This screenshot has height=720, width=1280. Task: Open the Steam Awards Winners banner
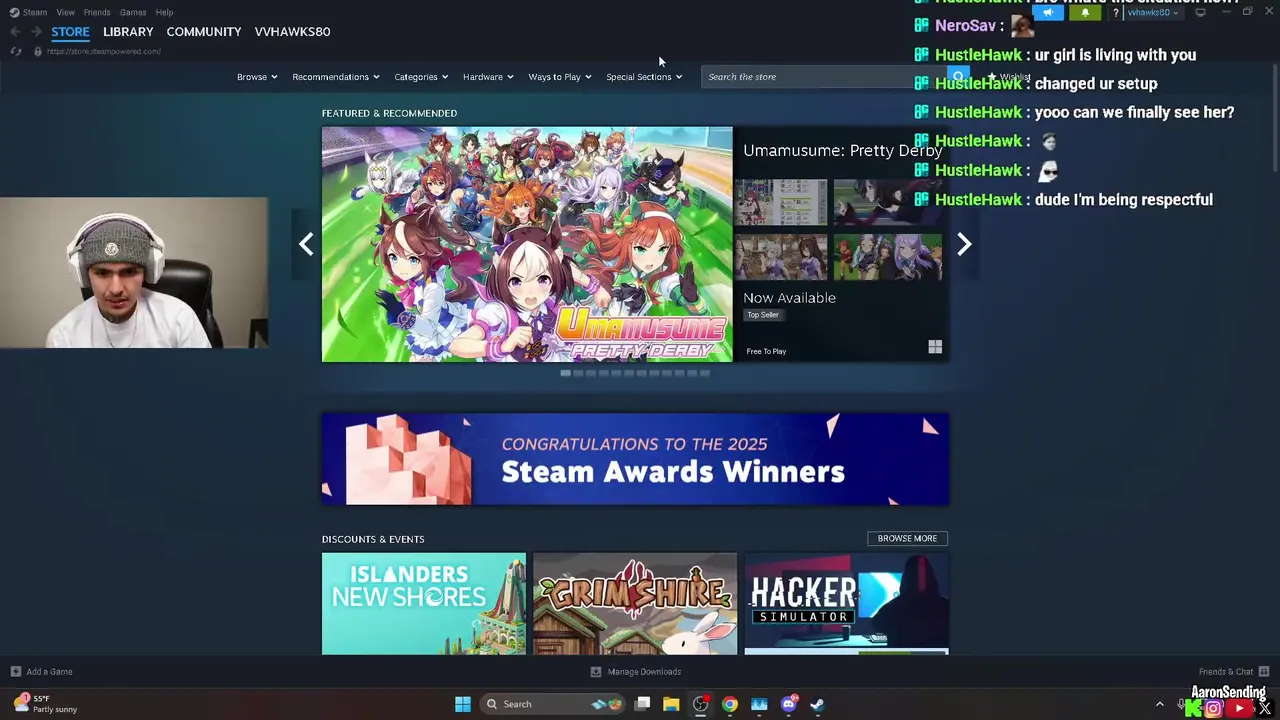click(x=635, y=459)
